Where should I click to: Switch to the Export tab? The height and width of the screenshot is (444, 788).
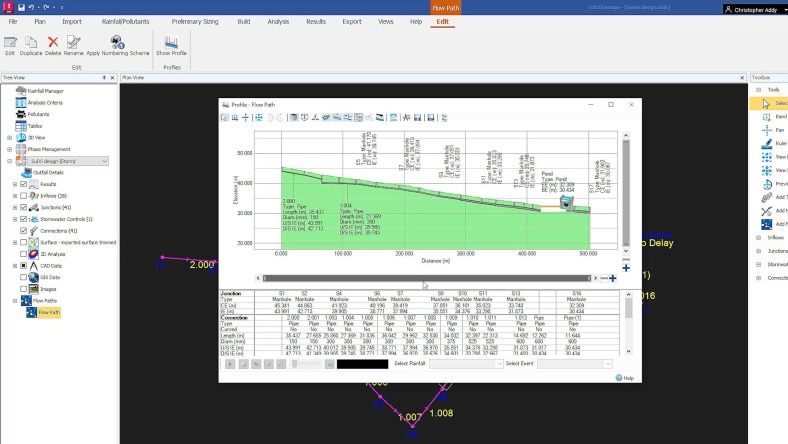[x=352, y=22]
